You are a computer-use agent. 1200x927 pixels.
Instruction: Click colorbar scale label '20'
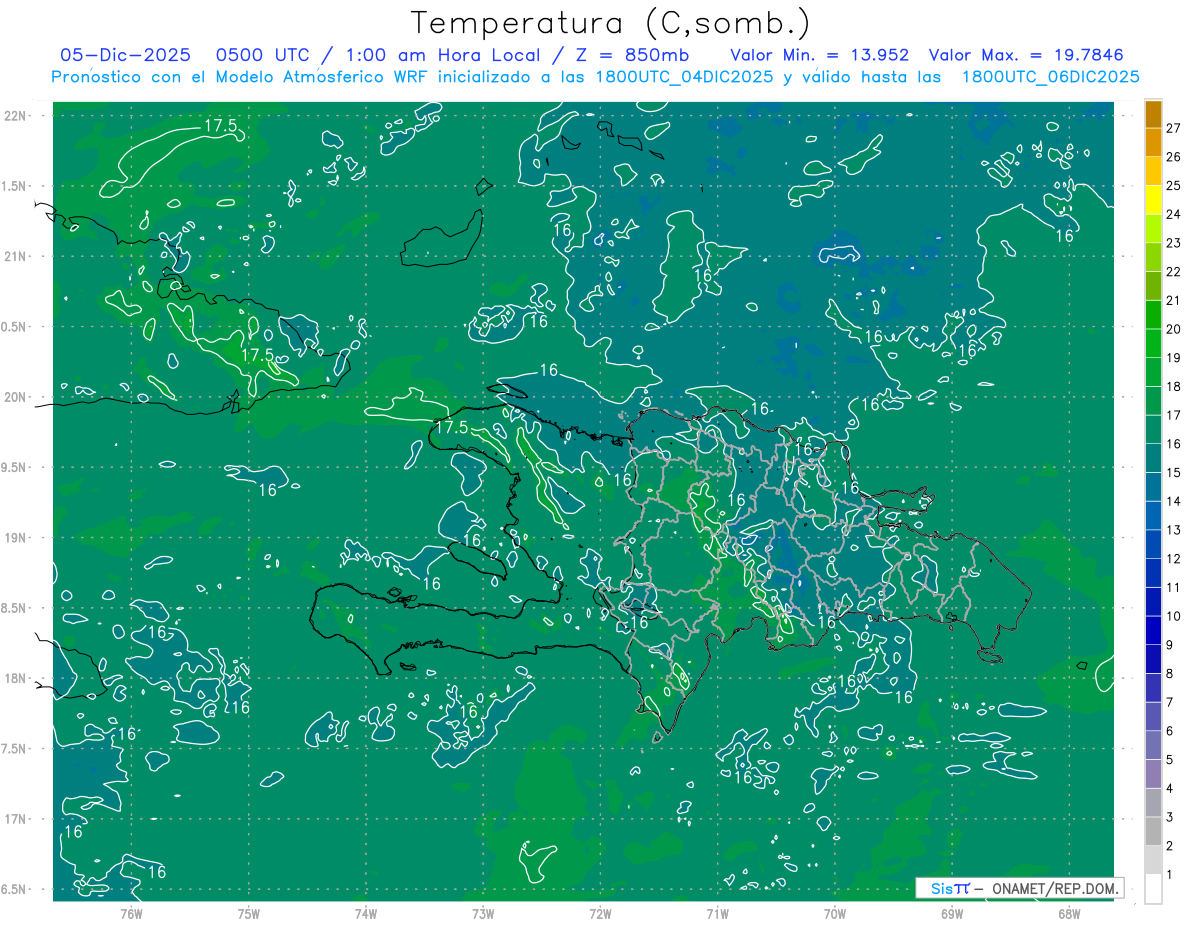(x=1174, y=329)
